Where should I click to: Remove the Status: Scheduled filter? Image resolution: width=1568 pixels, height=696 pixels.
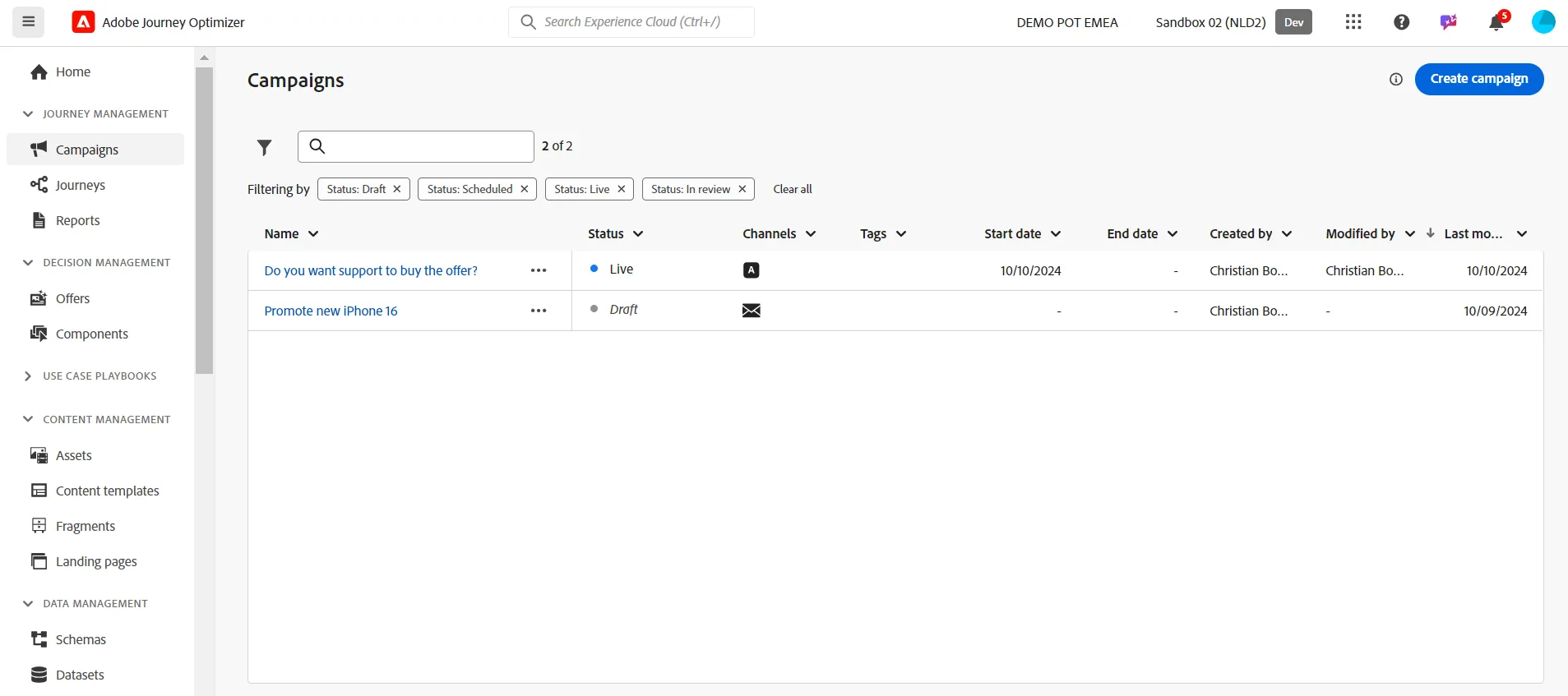click(x=525, y=189)
